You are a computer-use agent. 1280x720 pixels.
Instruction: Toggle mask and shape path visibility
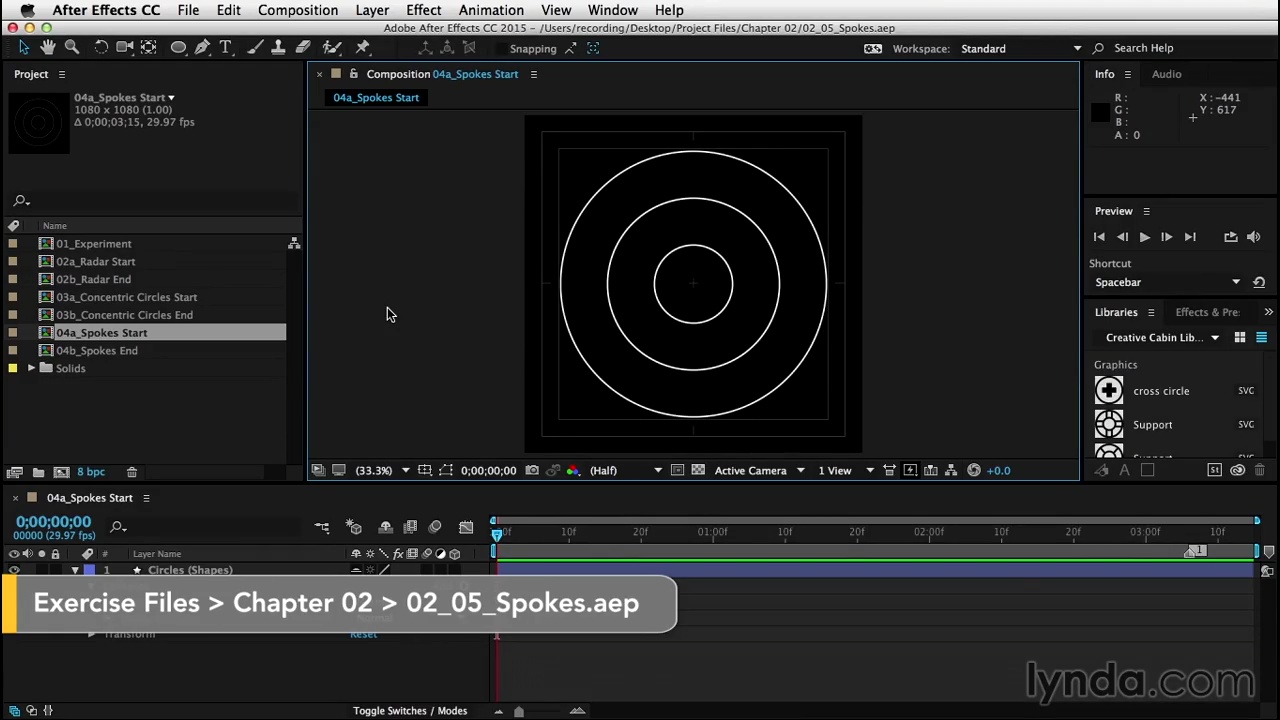coord(446,470)
